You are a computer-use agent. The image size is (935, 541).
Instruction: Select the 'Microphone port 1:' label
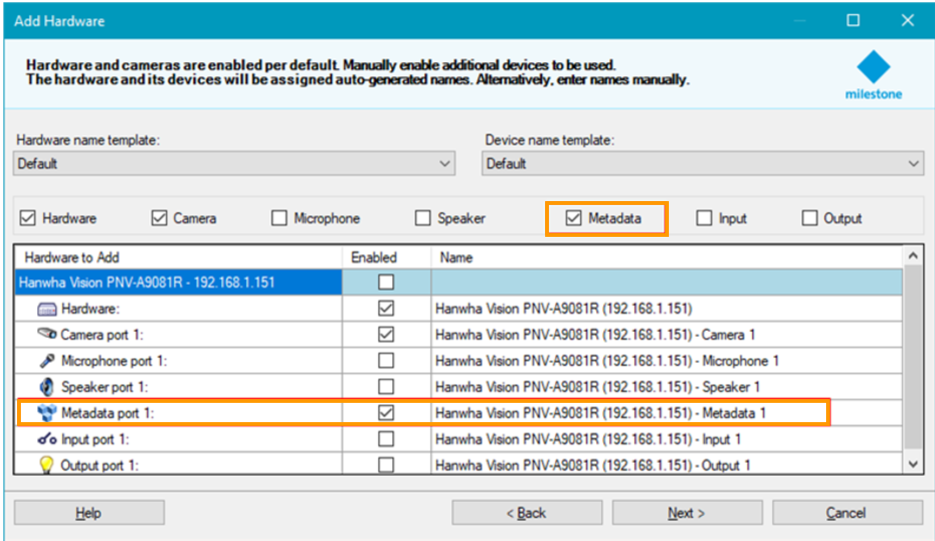point(114,361)
